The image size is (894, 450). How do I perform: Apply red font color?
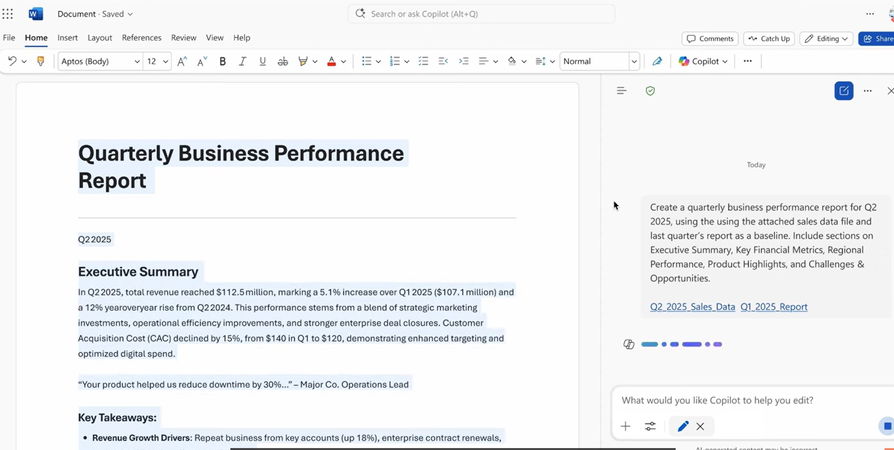[x=331, y=62]
